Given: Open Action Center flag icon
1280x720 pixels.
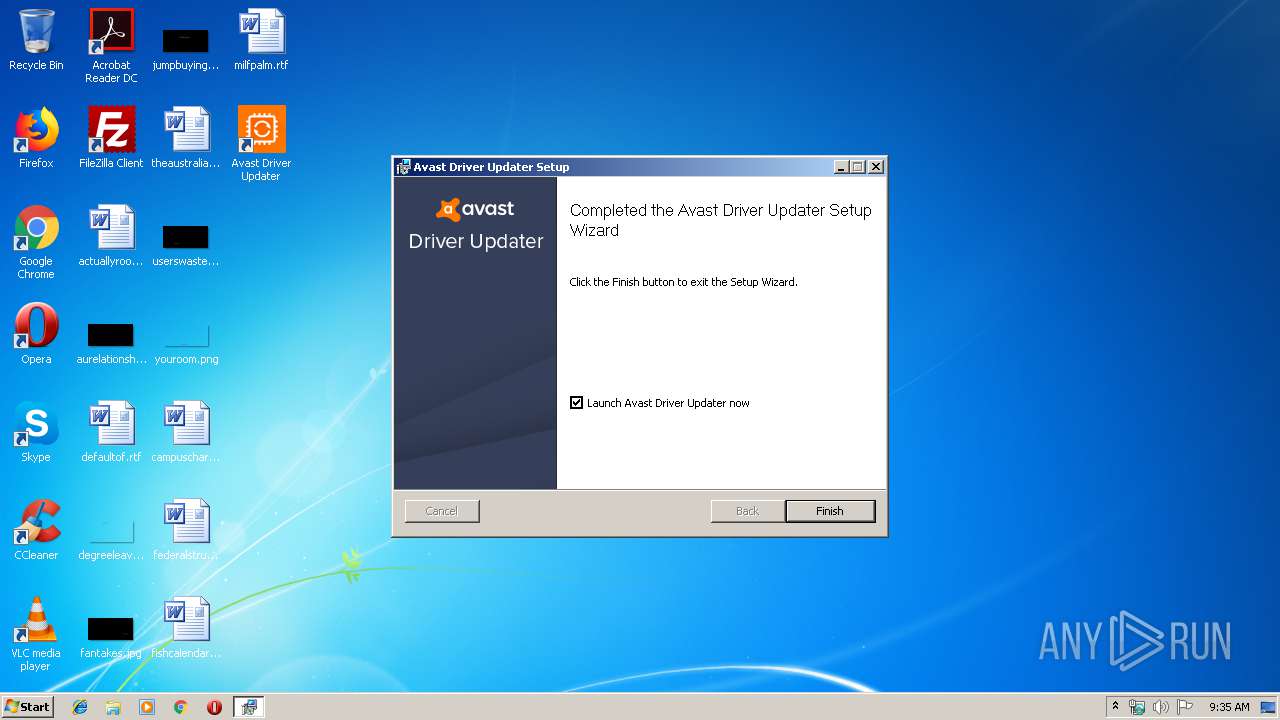Looking at the screenshot, I should point(1185,707).
